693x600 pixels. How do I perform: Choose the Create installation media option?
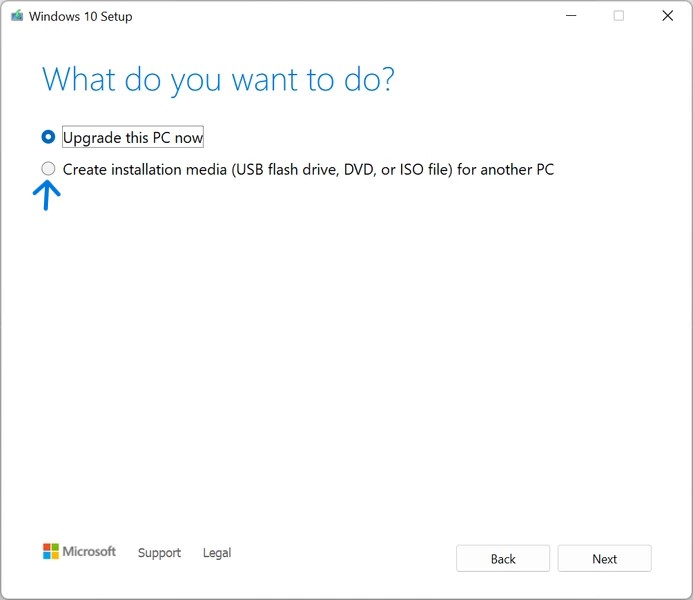pos(48,169)
